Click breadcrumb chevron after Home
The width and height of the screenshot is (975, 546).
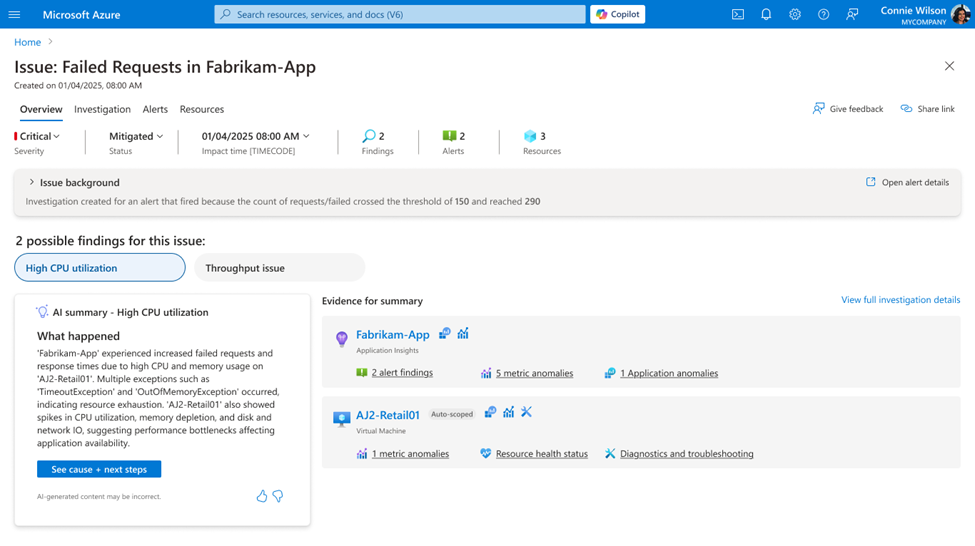coord(51,42)
